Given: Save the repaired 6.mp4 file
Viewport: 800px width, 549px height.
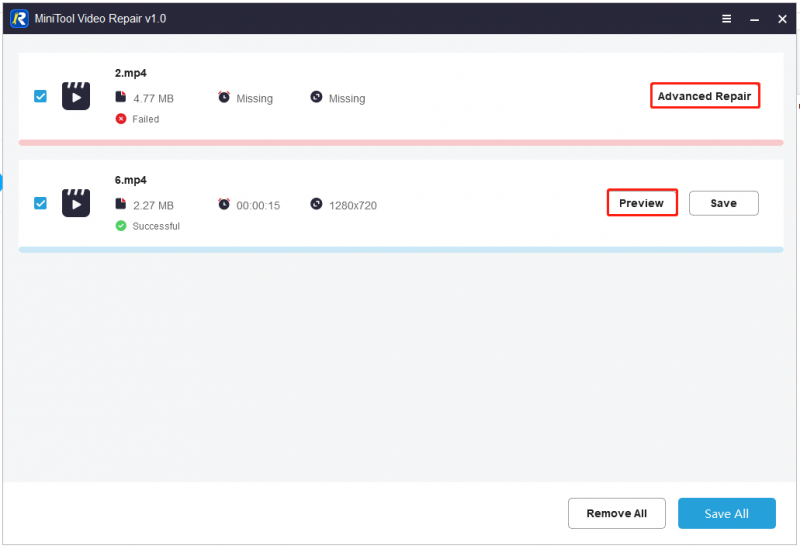Looking at the screenshot, I should pos(723,203).
